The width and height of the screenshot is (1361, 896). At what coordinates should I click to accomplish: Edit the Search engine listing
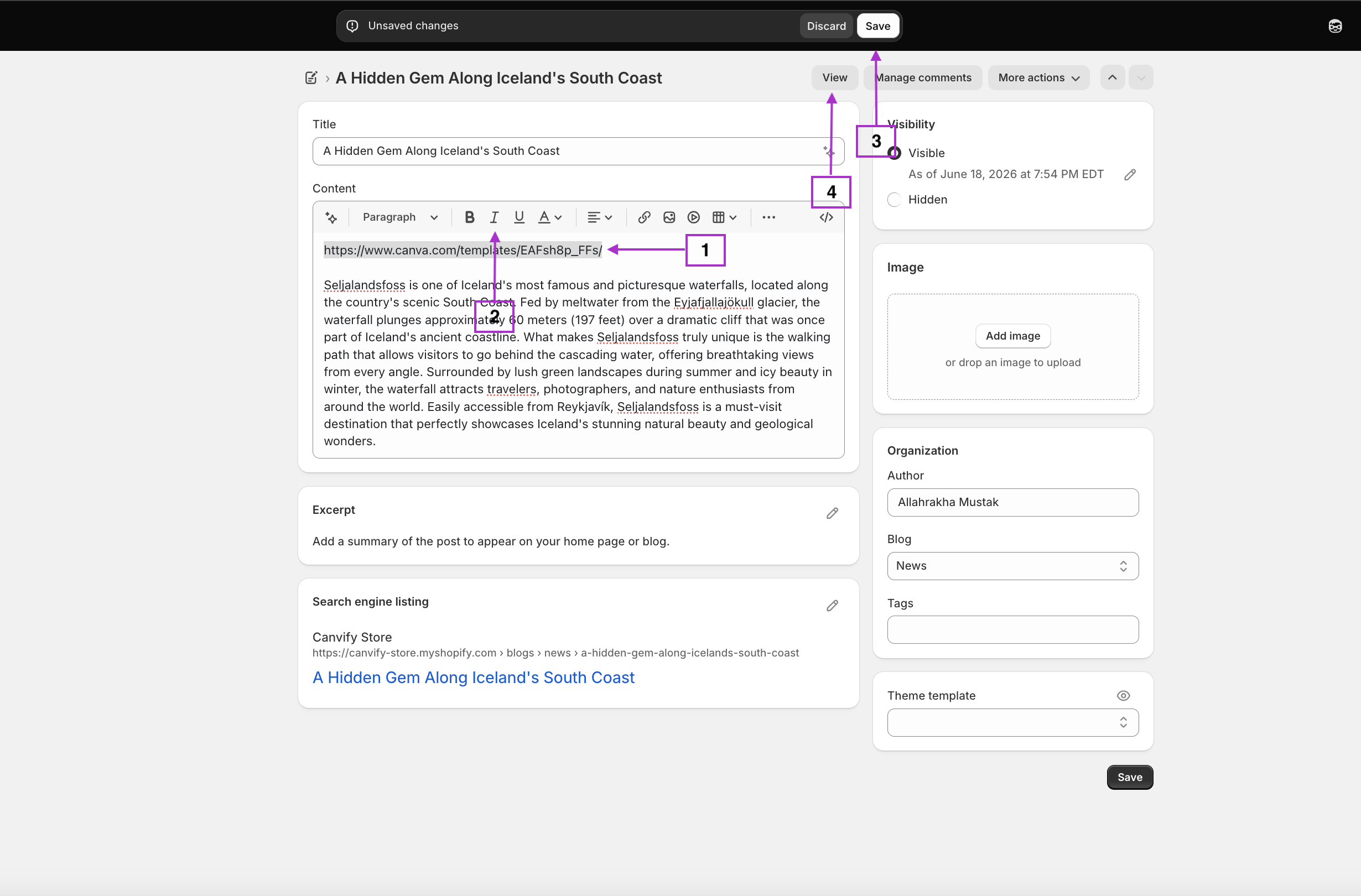point(832,606)
